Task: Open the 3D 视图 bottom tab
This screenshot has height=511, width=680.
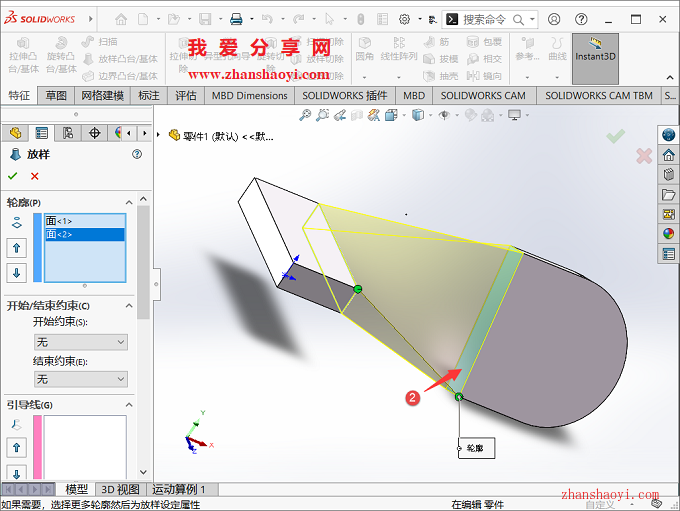Action: (x=120, y=489)
